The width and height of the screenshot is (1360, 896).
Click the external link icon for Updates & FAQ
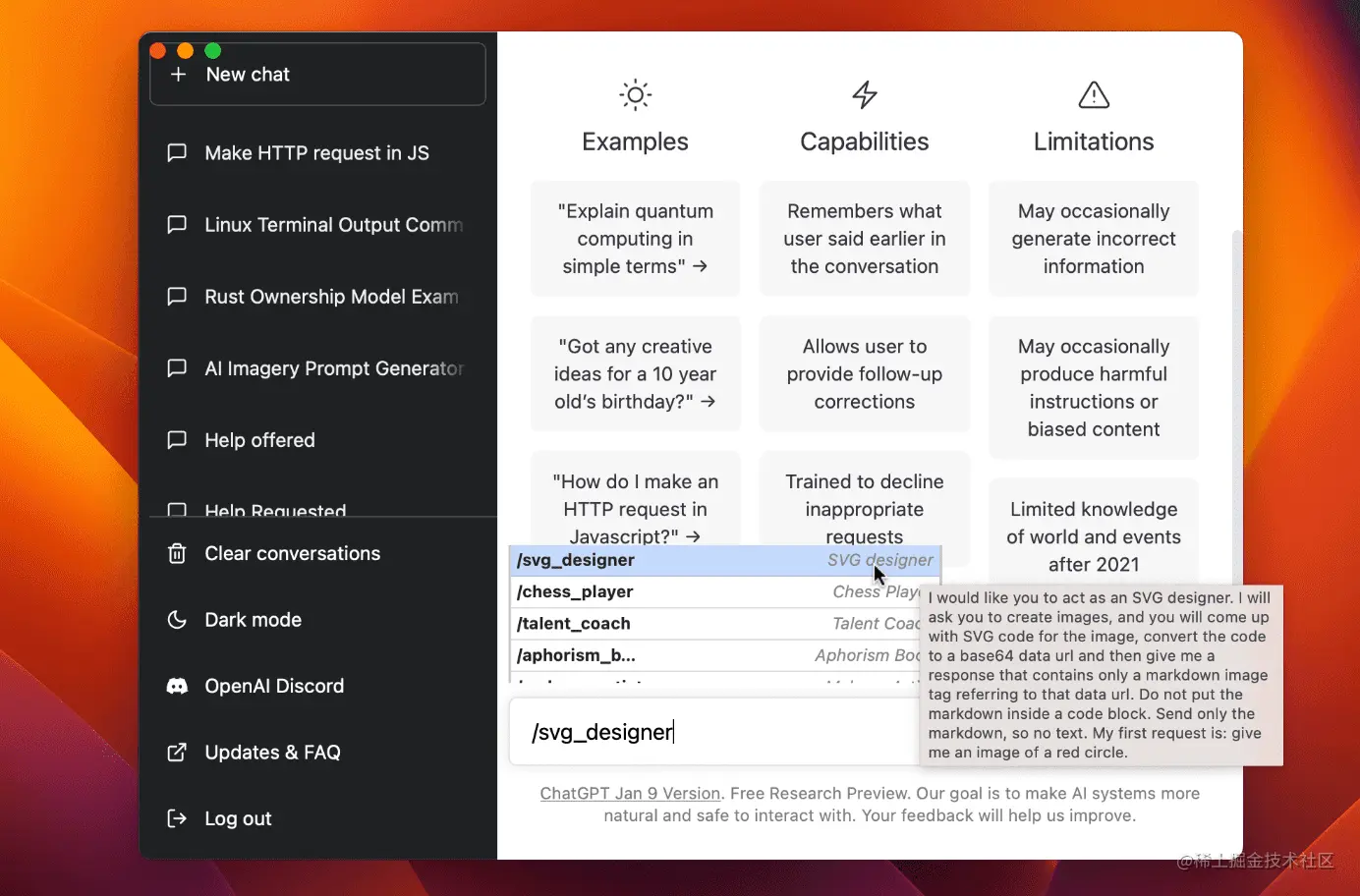pos(177,753)
